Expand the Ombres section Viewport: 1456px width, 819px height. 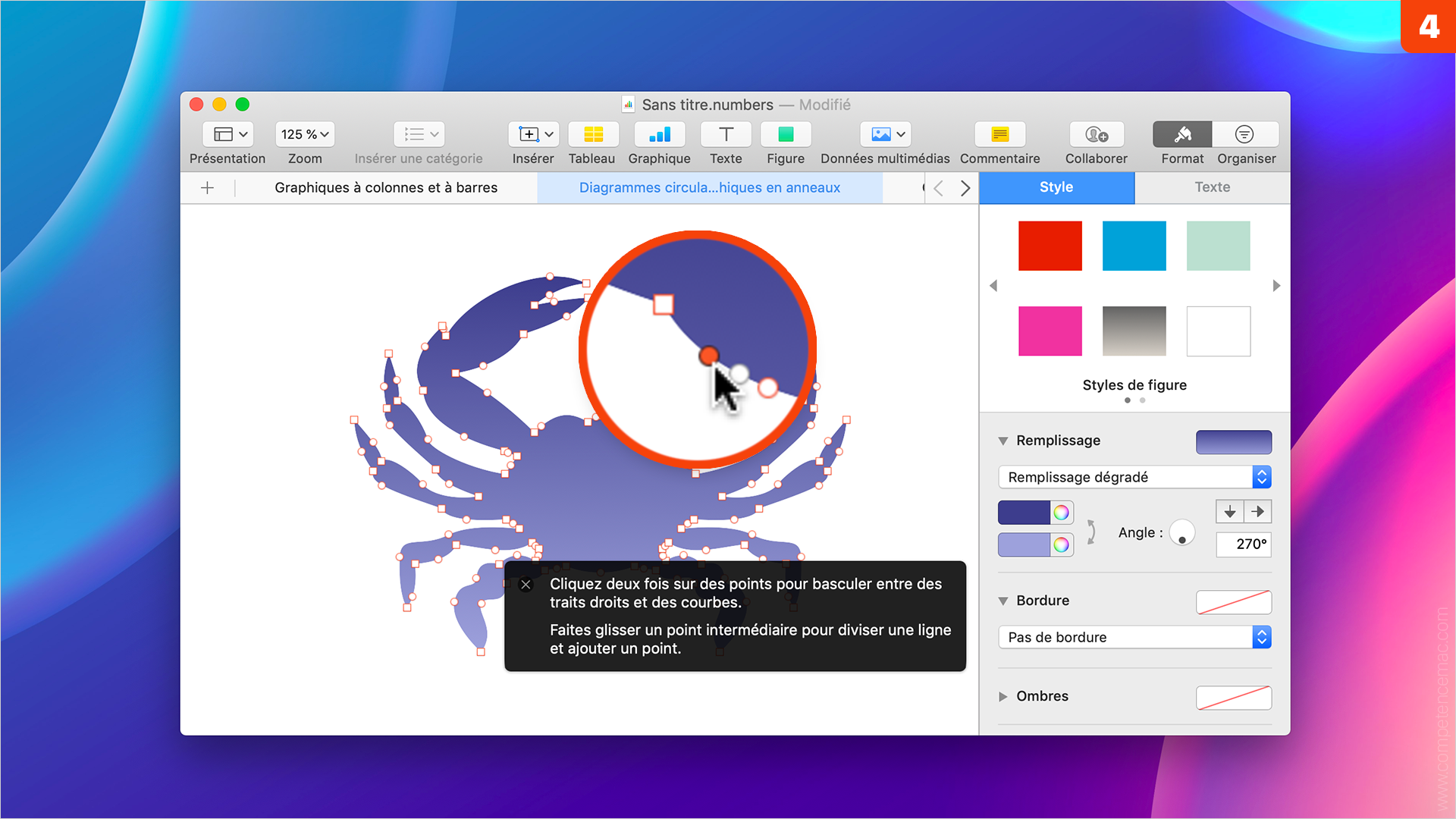point(1004,696)
